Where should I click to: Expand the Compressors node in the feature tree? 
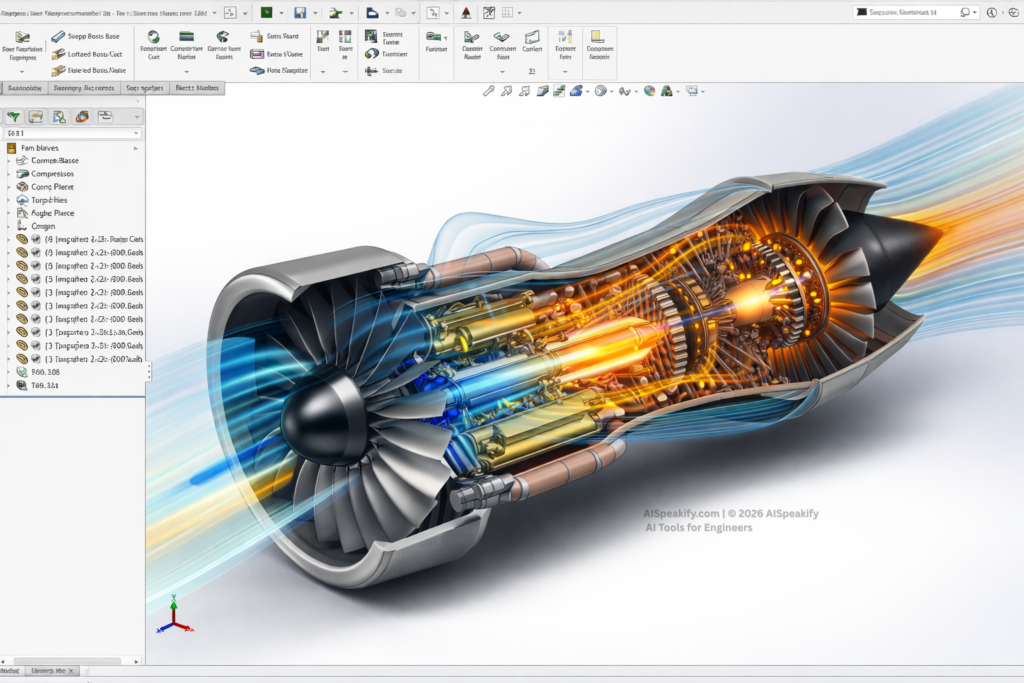pos(8,174)
